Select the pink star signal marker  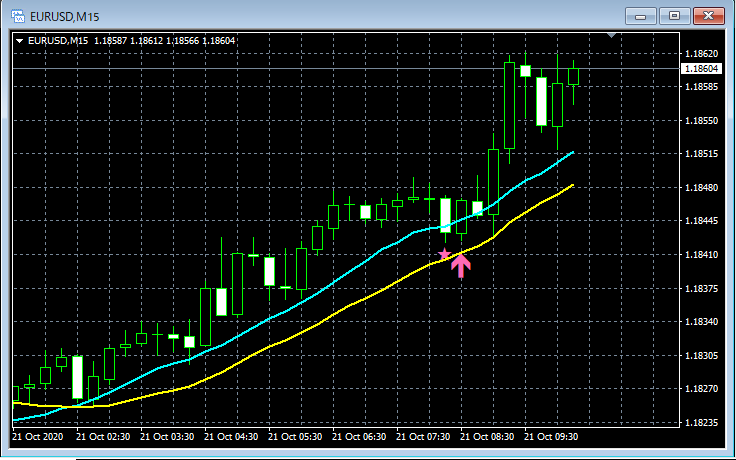(444, 254)
